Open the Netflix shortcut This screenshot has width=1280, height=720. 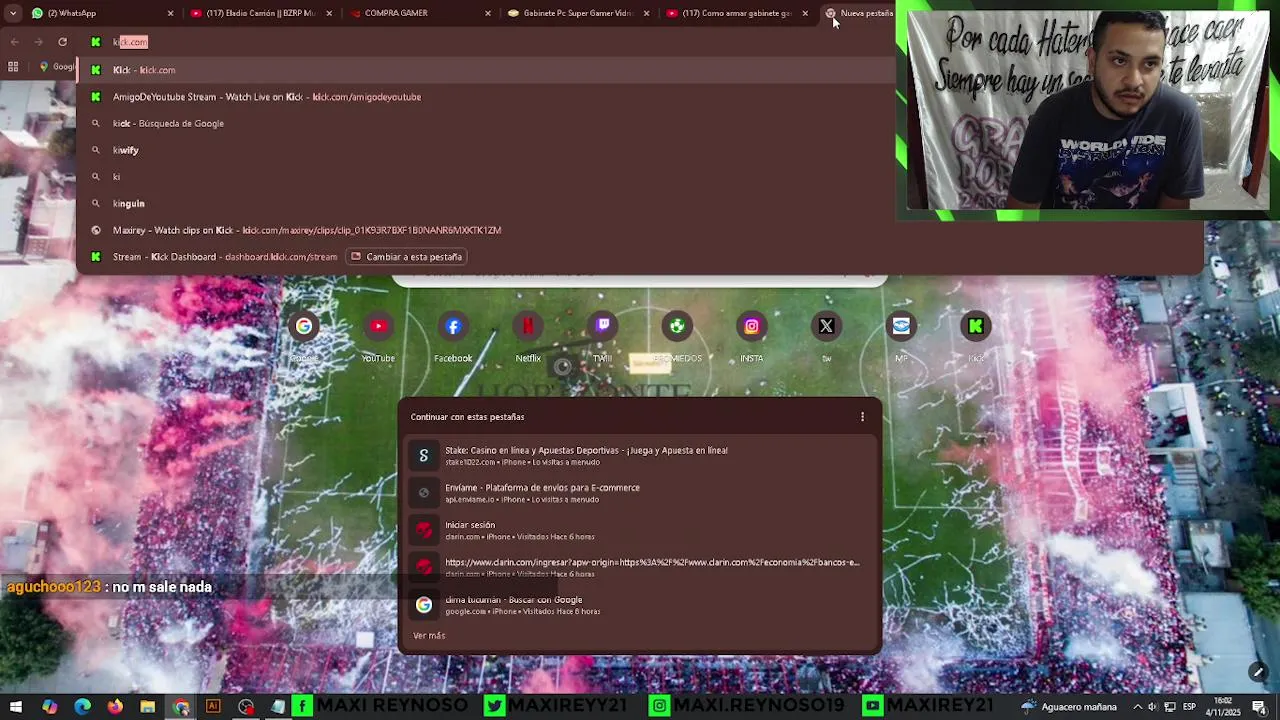(x=528, y=326)
